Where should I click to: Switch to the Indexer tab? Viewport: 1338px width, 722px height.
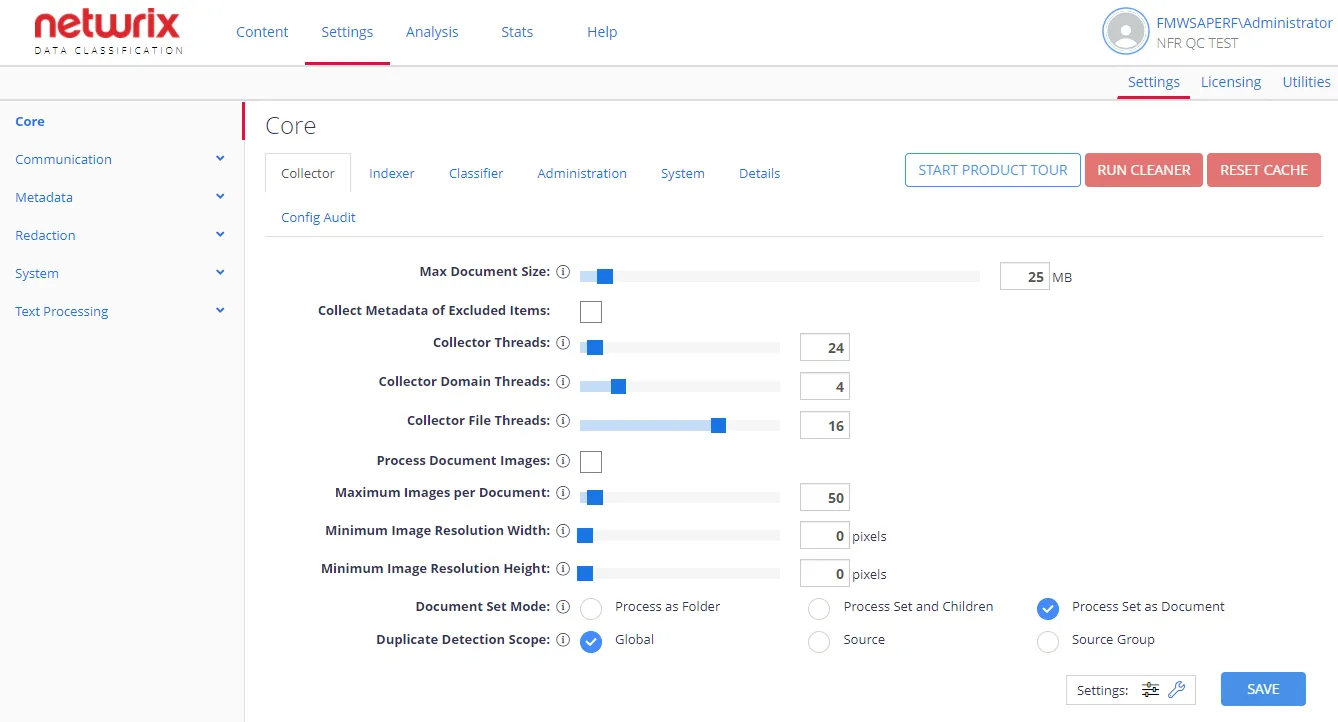point(392,173)
